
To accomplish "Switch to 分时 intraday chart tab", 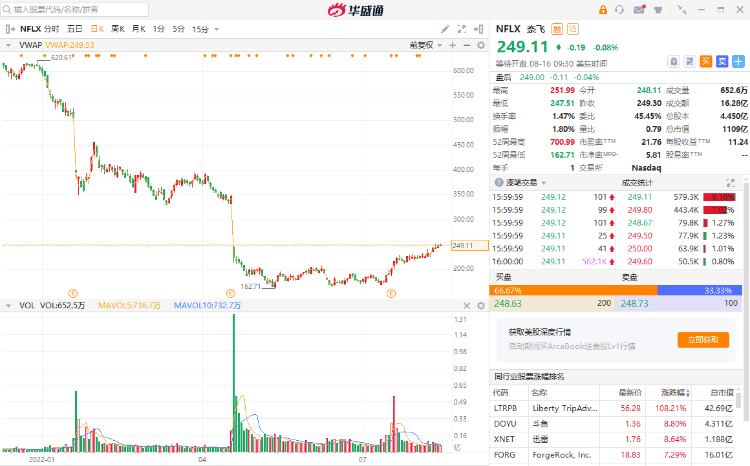I will point(52,29).
